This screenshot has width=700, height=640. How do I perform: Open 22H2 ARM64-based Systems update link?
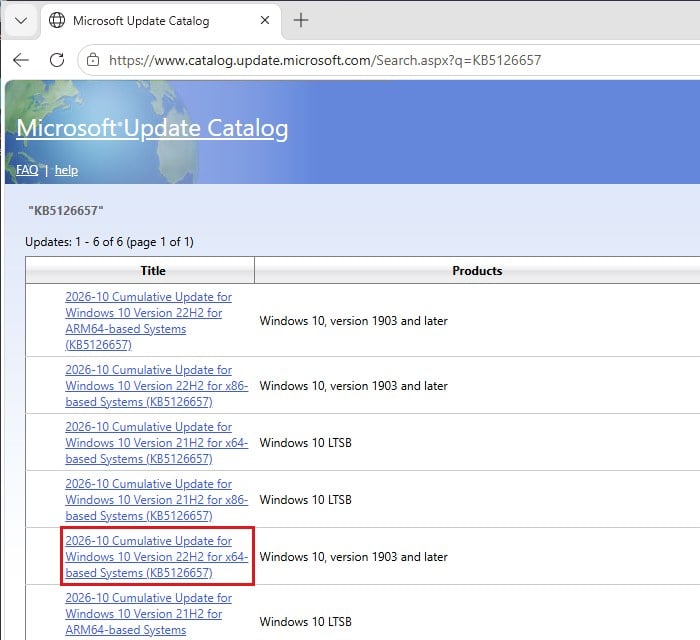[x=148, y=321]
